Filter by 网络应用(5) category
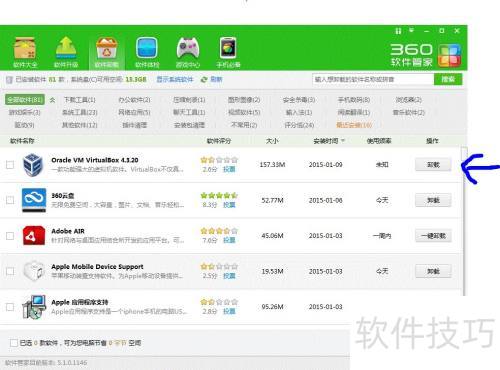 coord(134,112)
